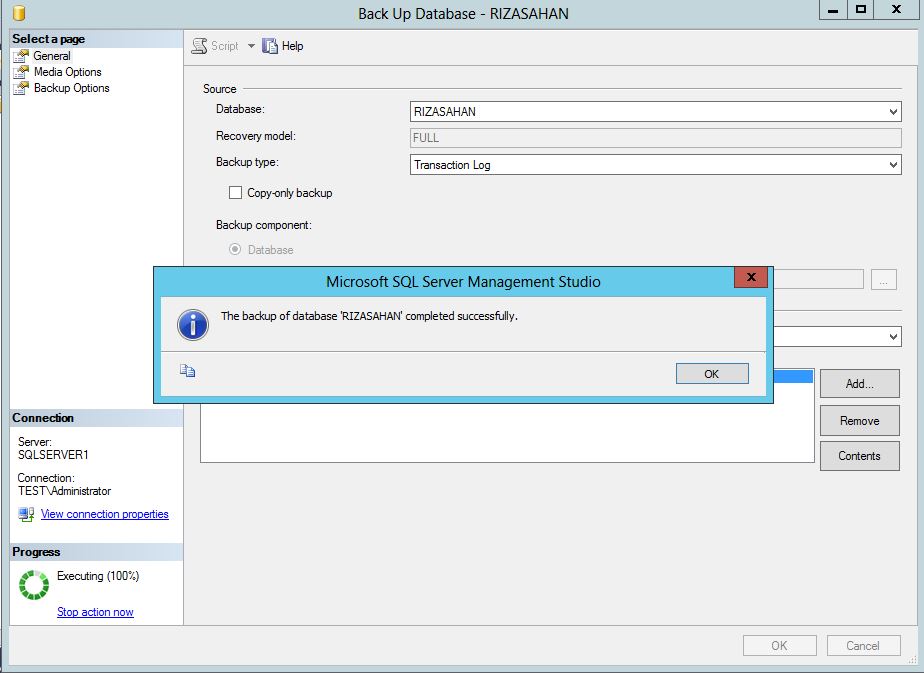This screenshot has width=924, height=673.
Task: Click the Media Options page icon
Action: click(21, 72)
